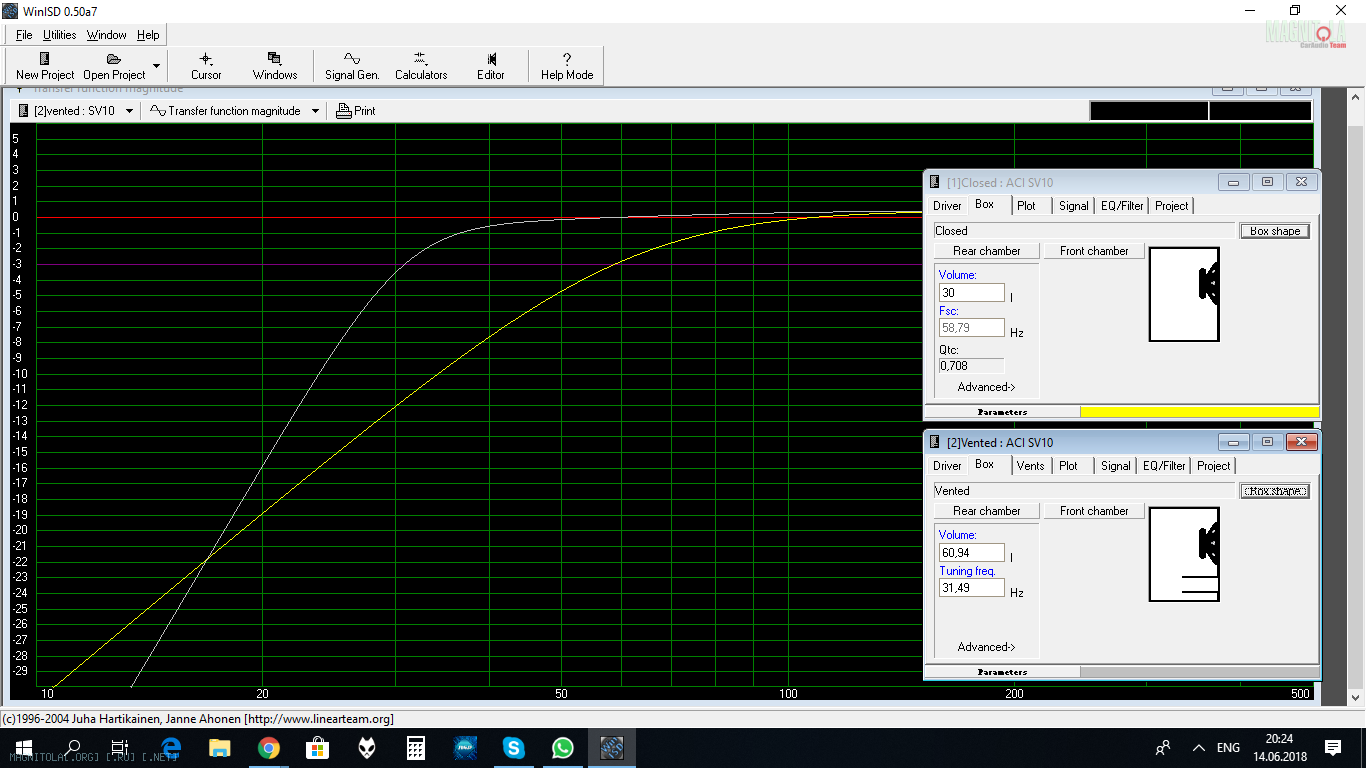The height and width of the screenshot is (768, 1366).
Task: Open the WhatsApp icon in the taskbar
Action: (x=563, y=747)
